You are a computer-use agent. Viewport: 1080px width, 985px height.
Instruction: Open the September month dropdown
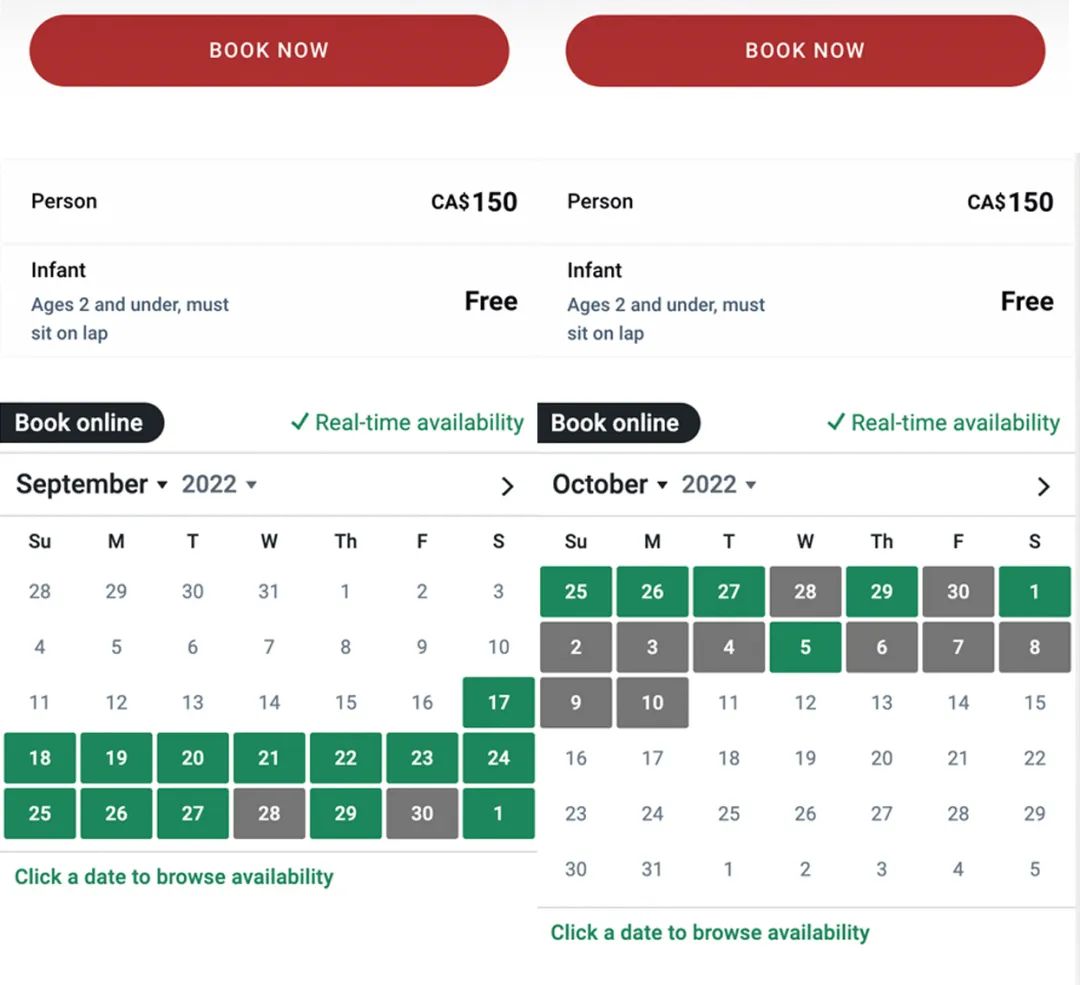pos(92,485)
